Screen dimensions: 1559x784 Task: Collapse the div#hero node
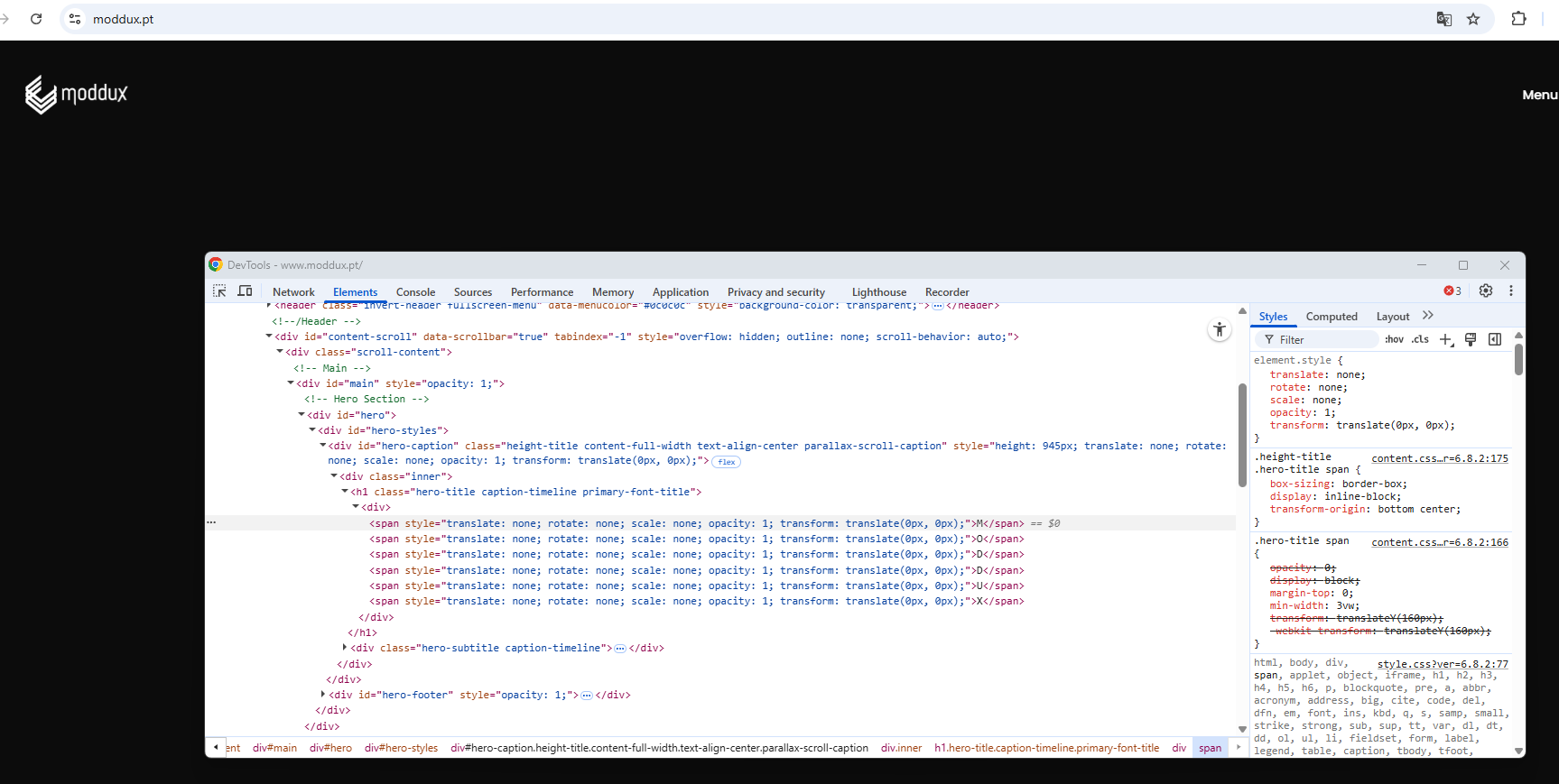coord(302,415)
